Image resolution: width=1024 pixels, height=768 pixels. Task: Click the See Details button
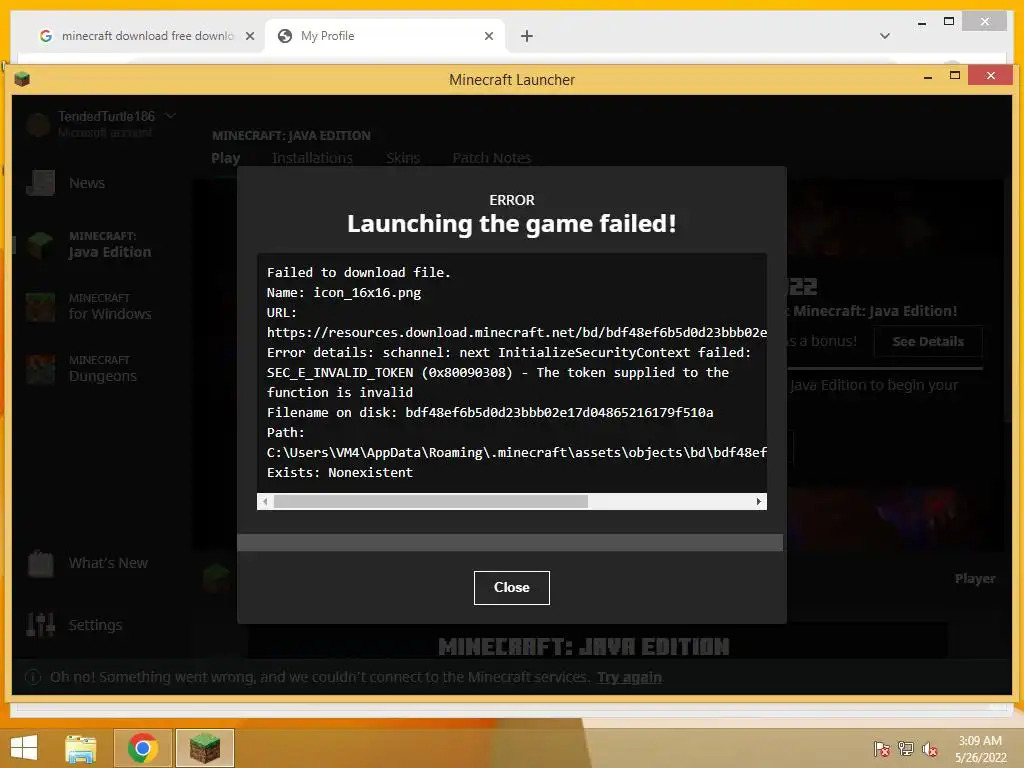[928, 342]
